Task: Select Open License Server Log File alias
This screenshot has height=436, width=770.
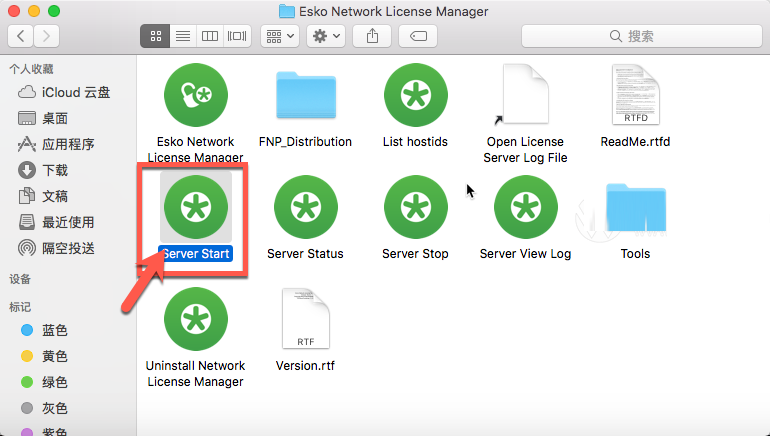Action: [525, 95]
